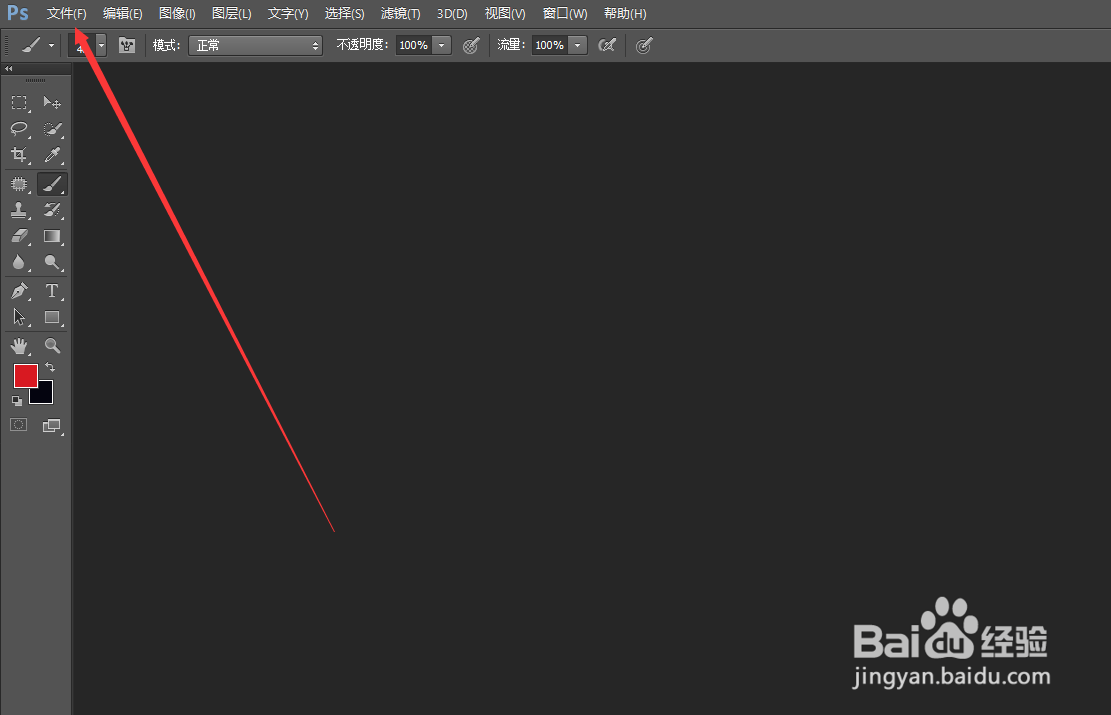Open the brush tool preset picker
This screenshot has width=1111, height=715.
tap(38, 45)
